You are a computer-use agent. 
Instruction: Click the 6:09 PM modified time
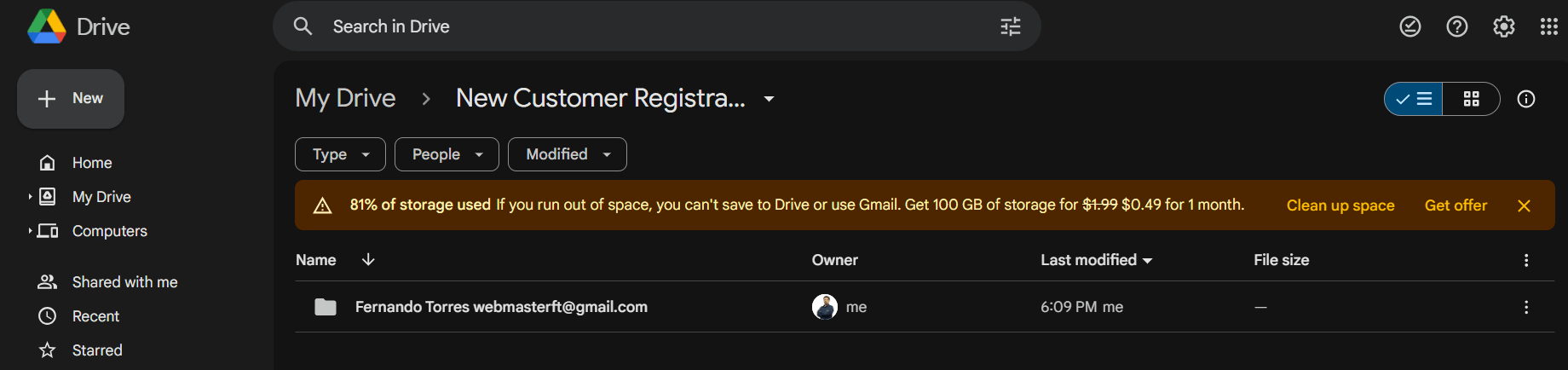(1069, 307)
